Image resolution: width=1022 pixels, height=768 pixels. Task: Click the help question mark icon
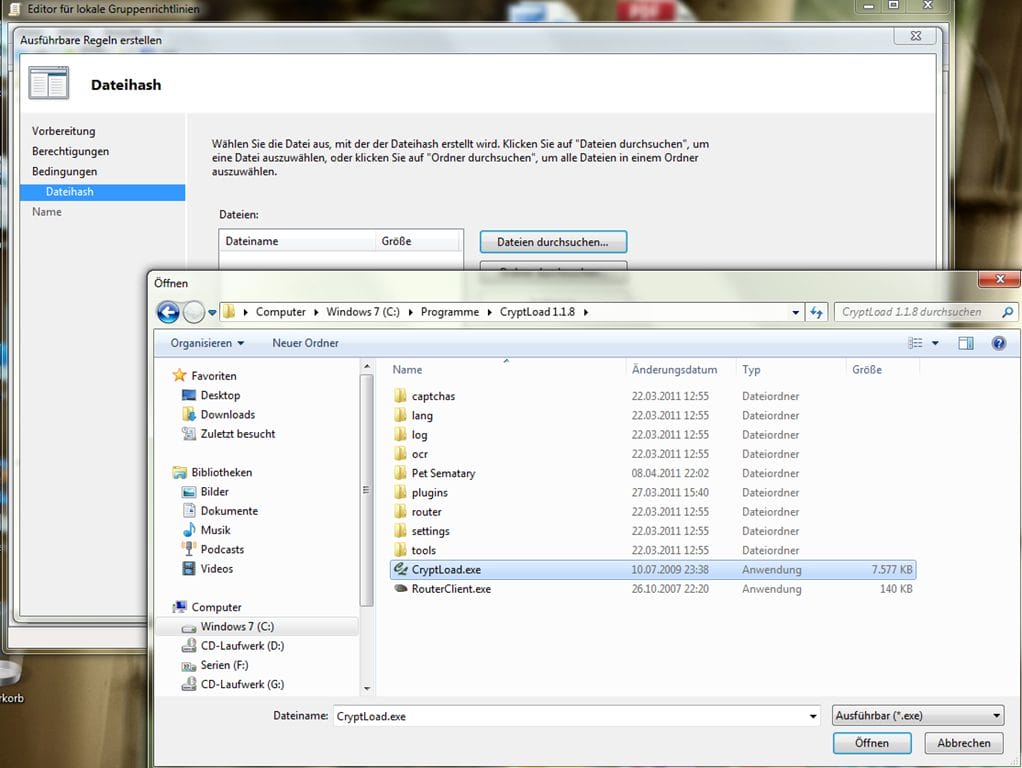(998, 343)
